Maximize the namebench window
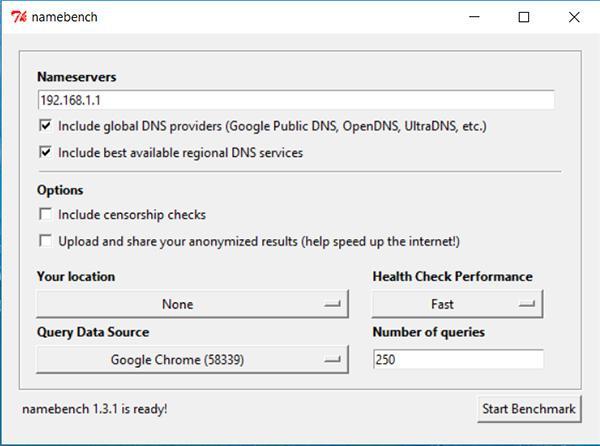Screen dimensions: 600x446 (x=524, y=17)
